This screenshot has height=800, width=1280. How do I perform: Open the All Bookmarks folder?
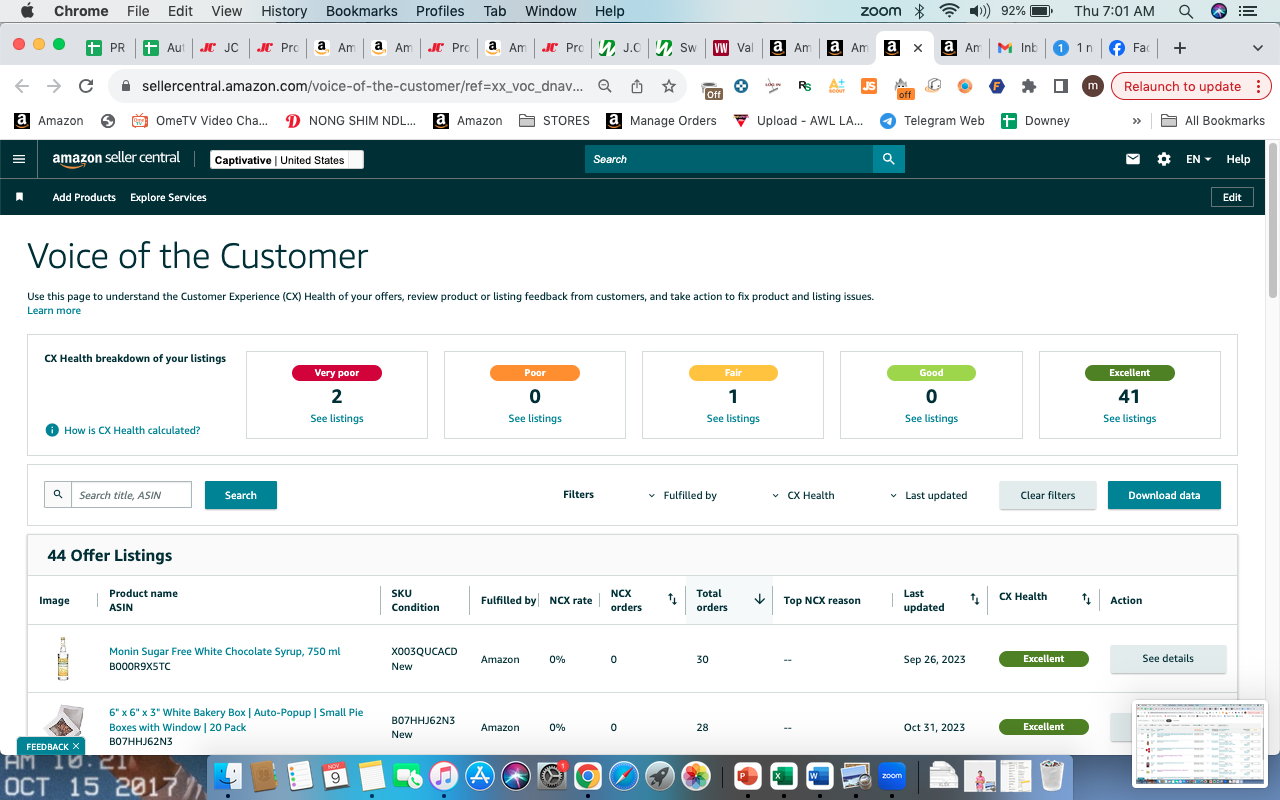[x=1213, y=121]
